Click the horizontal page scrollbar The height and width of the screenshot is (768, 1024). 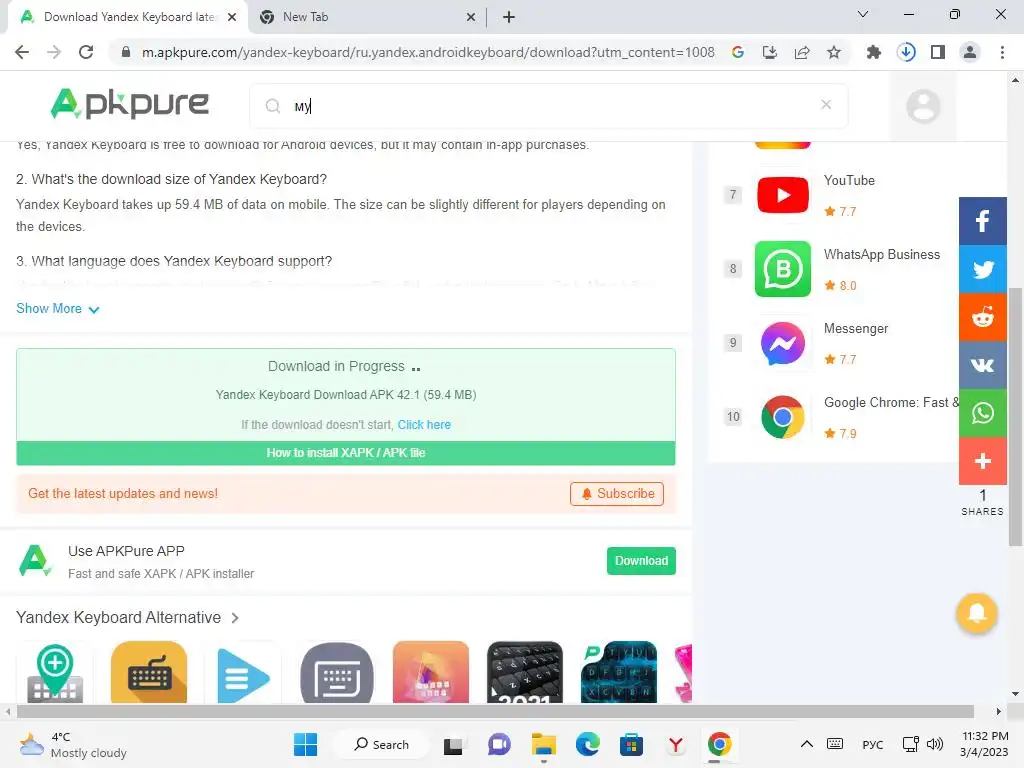point(496,711)
